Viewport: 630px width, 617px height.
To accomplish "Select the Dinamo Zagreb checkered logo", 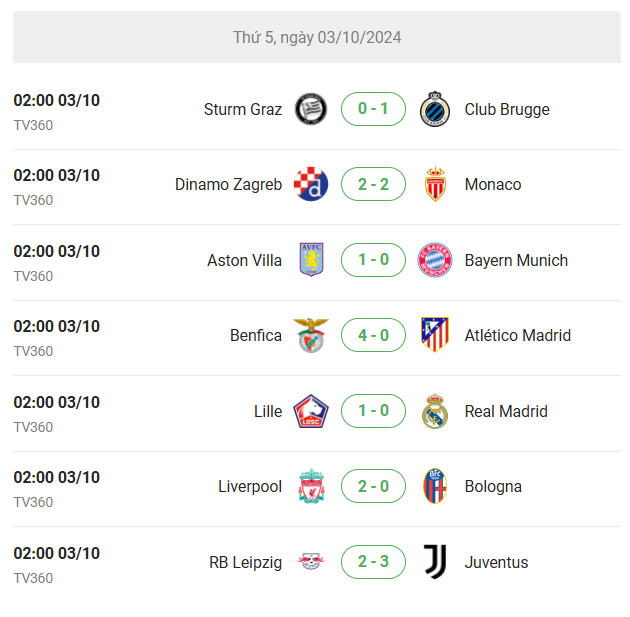I will 311,184.
